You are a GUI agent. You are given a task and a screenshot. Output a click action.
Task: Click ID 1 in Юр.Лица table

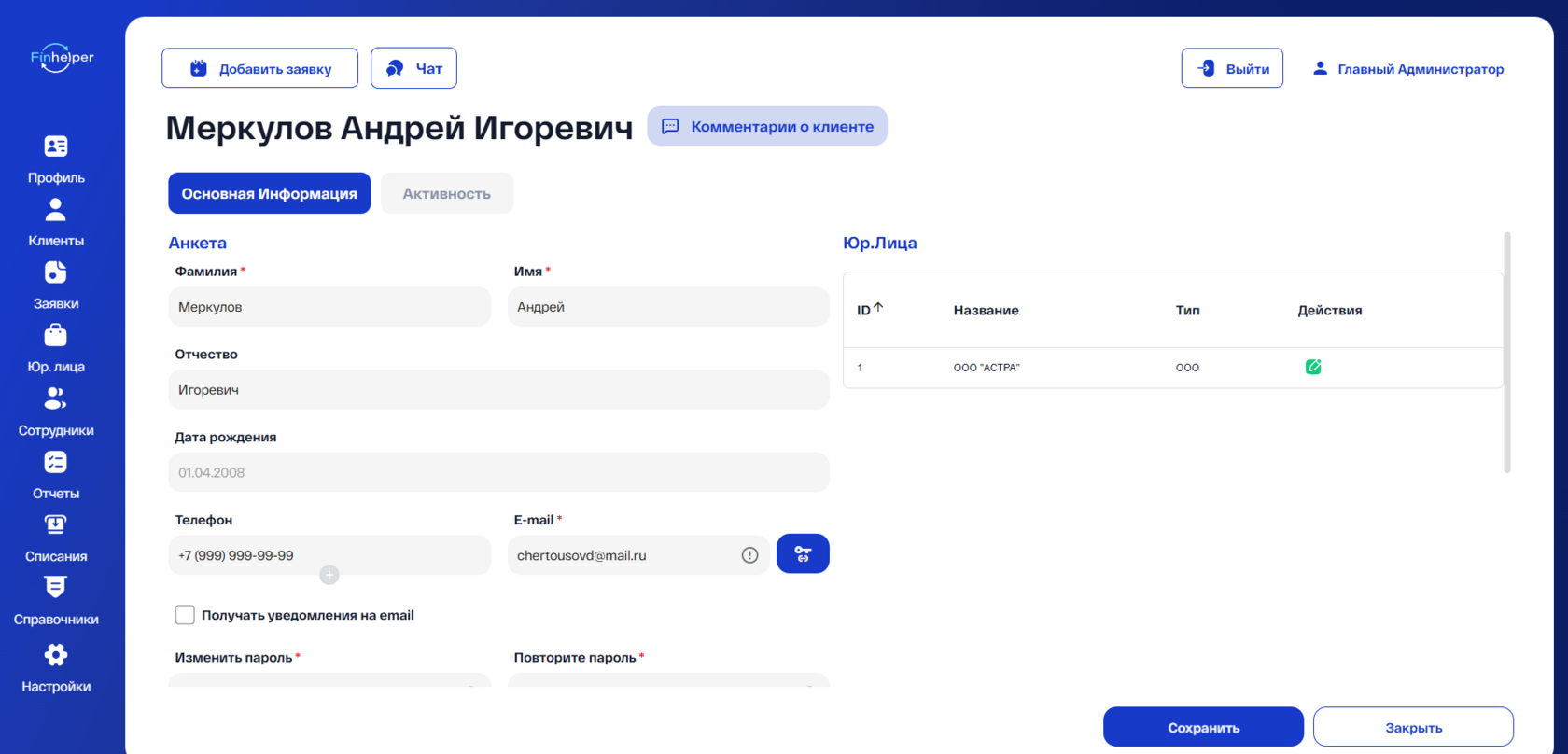860,368
